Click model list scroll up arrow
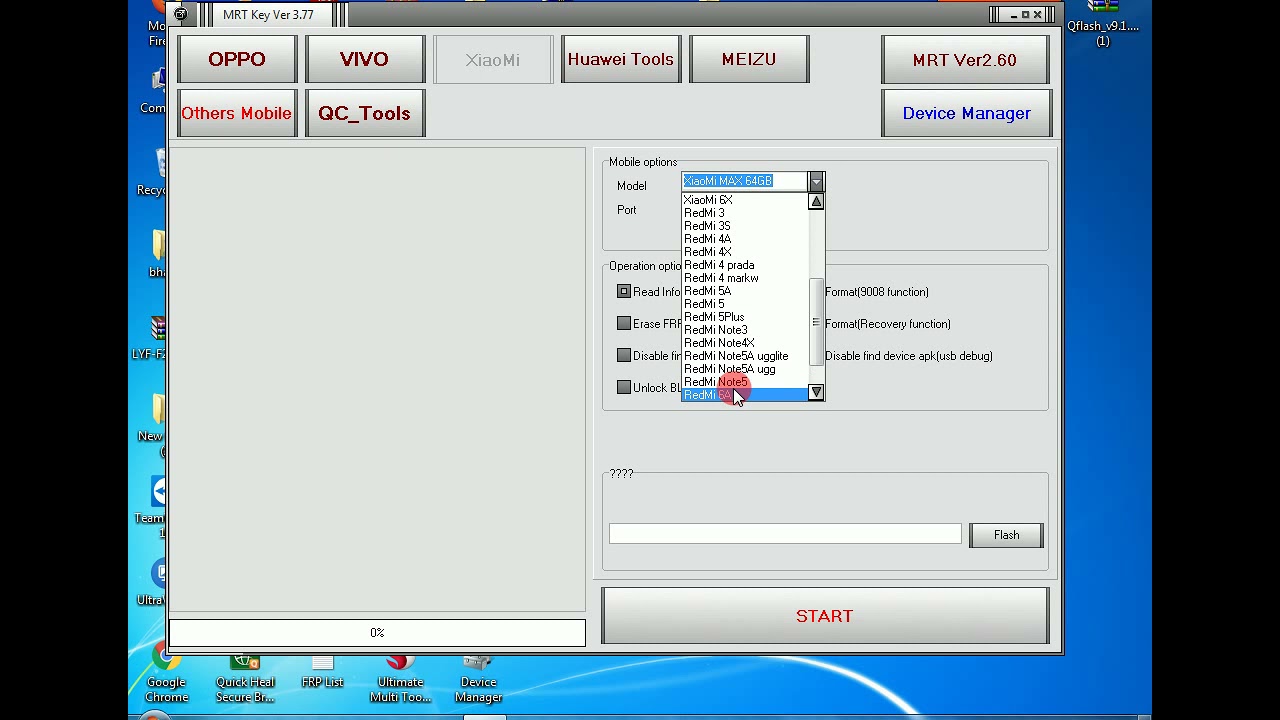1280x720 pixels. 816,202
